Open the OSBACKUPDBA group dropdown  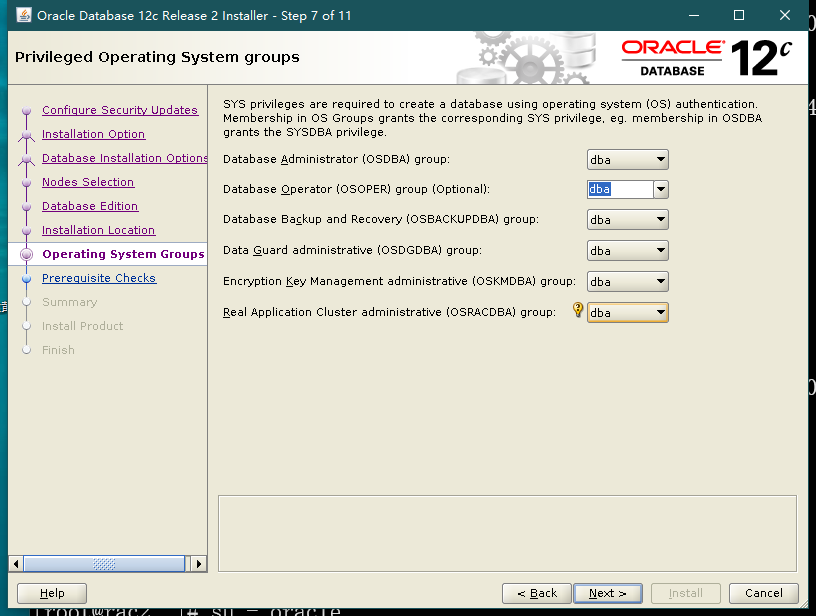pyautogui.click(x=628, y=220)
